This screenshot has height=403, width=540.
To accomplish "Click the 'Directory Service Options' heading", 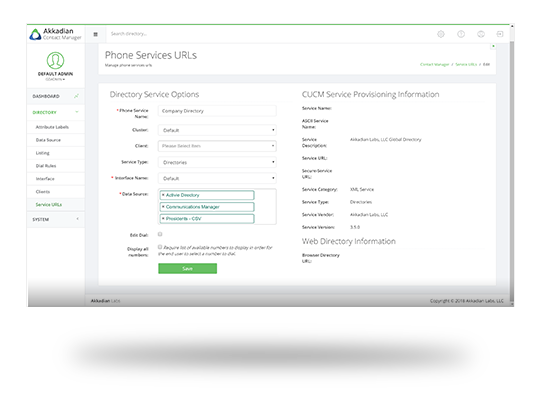I will (154, 94).
